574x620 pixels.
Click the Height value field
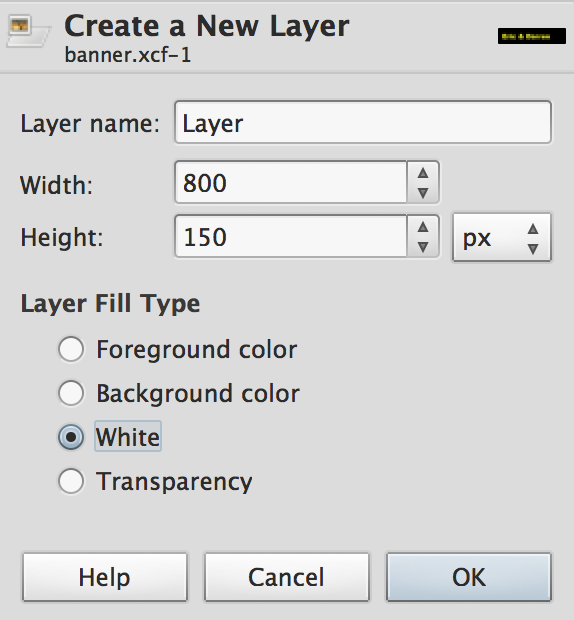pyautogui.click(x=291, y=236)
